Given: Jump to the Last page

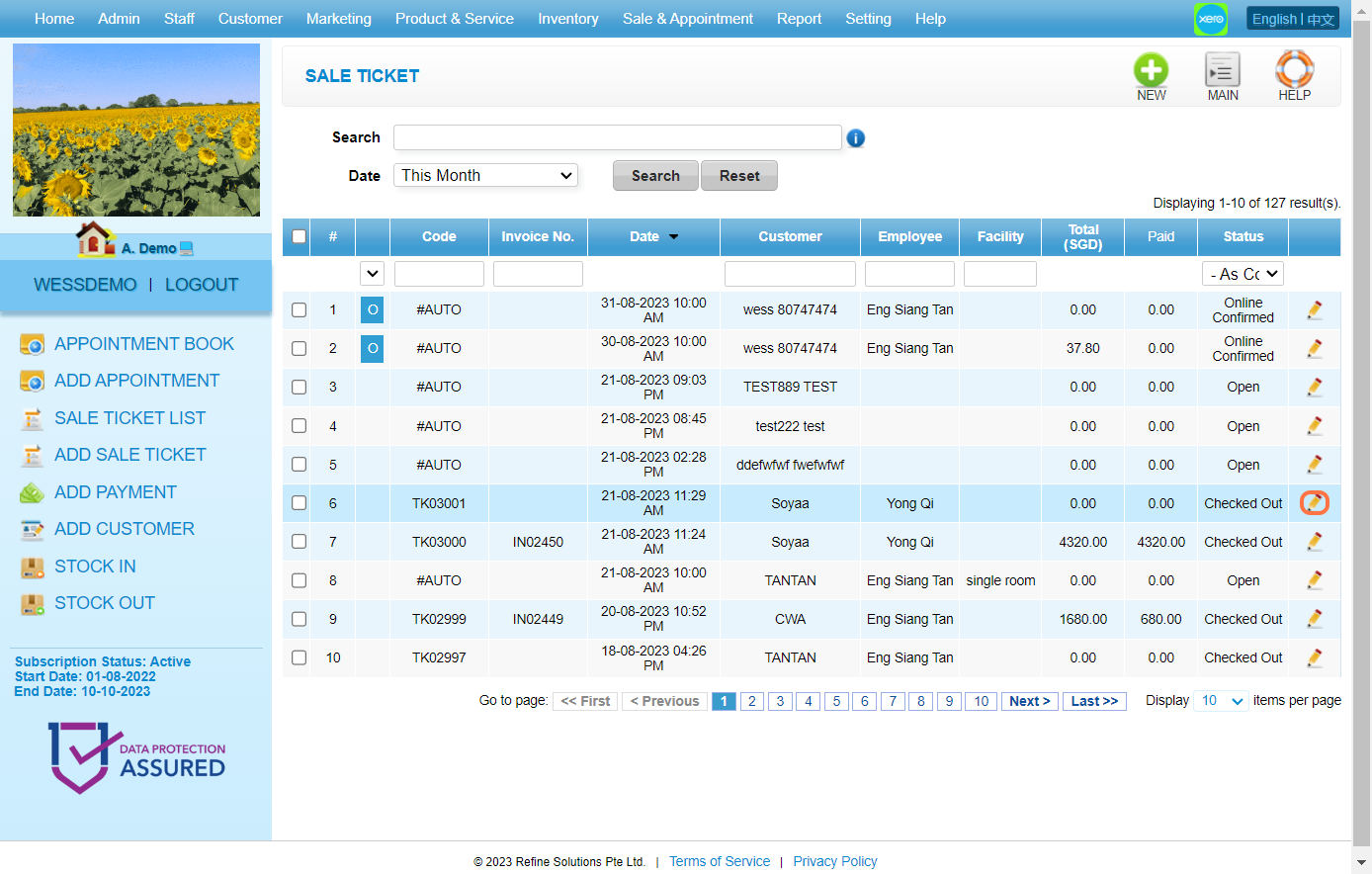Looking at the screenshot, I should (1094, 701).
